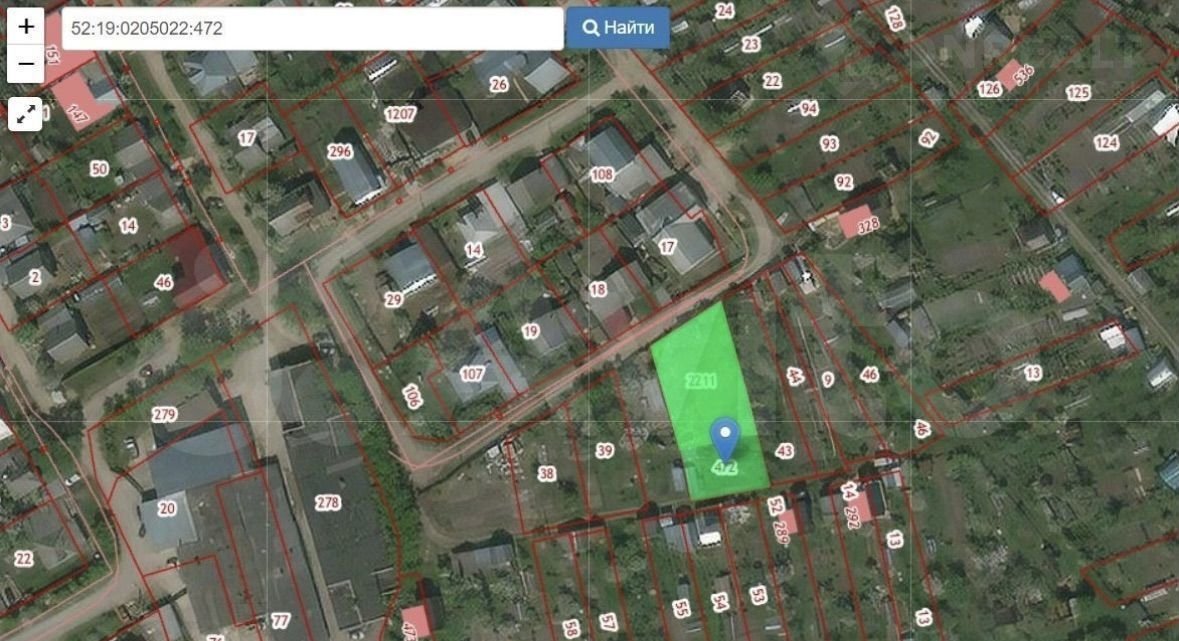1179x641 pixels.
Task: Pick the parcel labeled 108
Action: [x=602, y=175]
